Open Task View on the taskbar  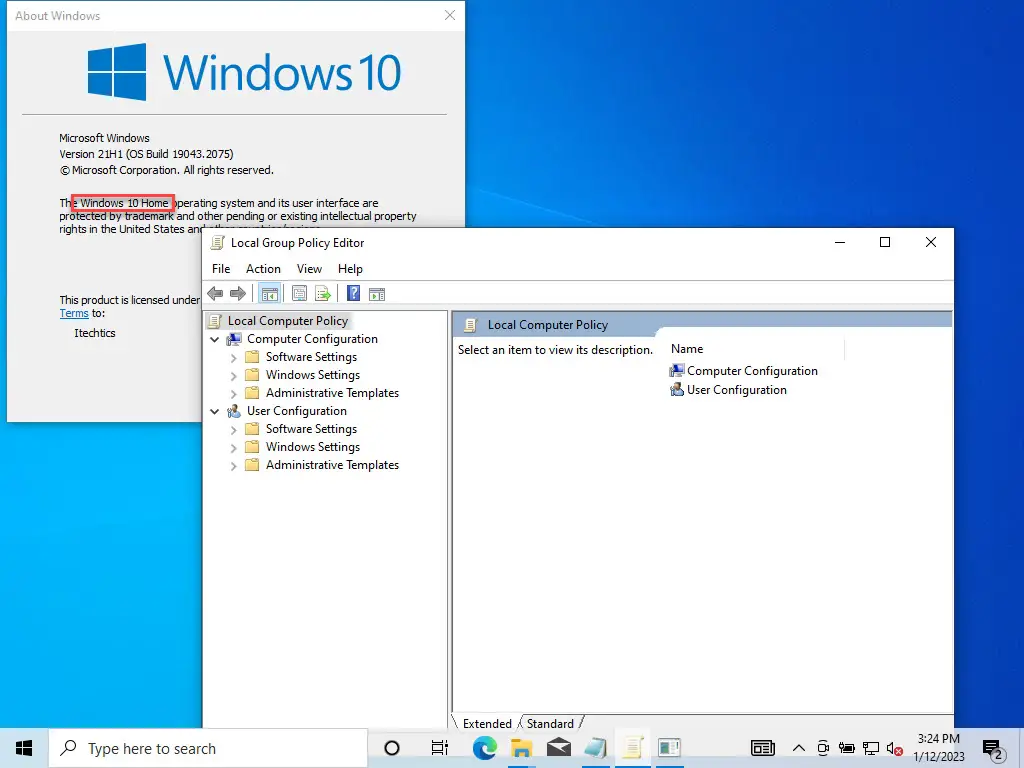coord(440,748)
